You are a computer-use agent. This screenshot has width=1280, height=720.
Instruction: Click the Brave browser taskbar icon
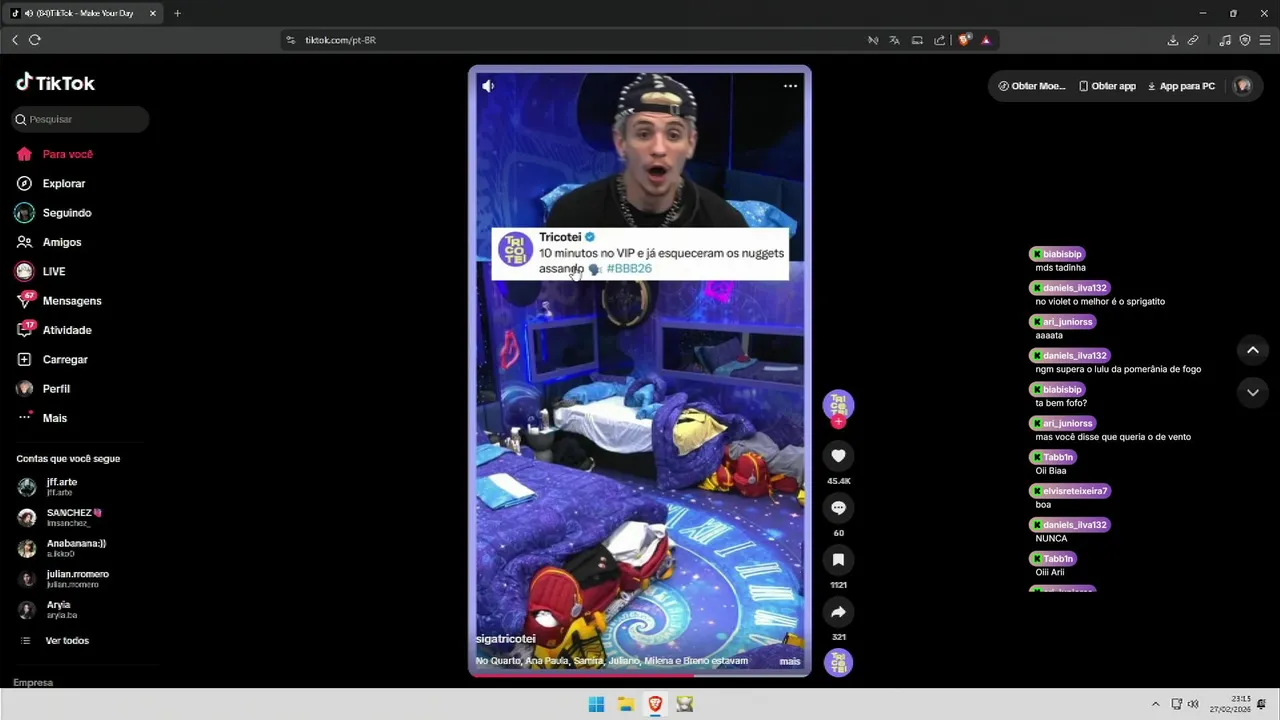click(x=655, y=704)
